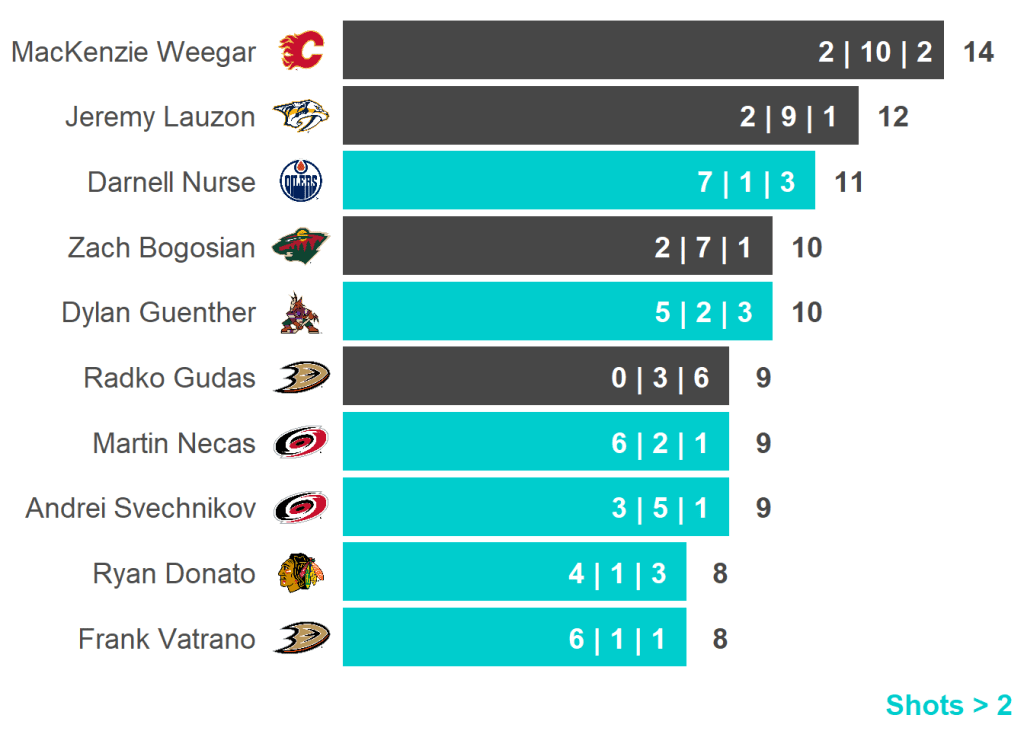Click the Dylan Guenther player name
The width and height of the screenshot is (1024, 731).
coord(159,312)
